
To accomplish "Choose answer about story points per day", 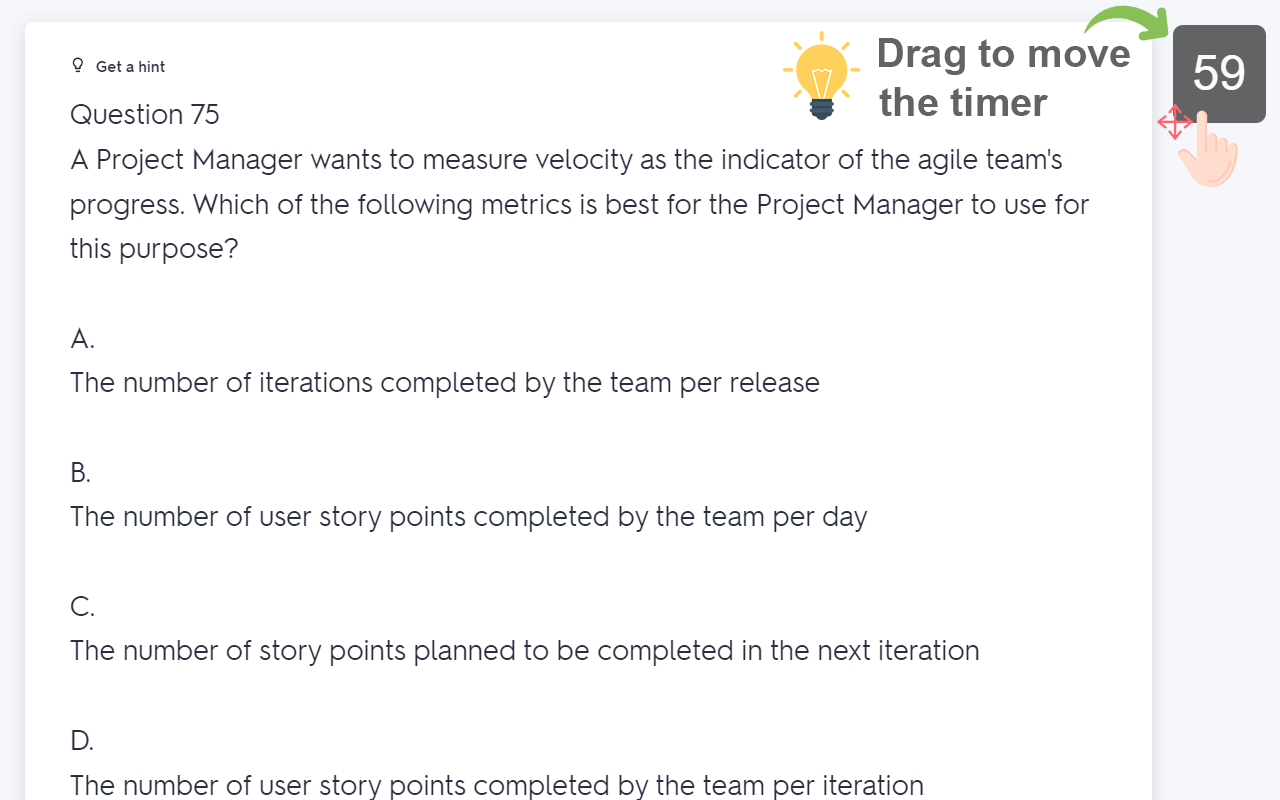I will (468, 517).
